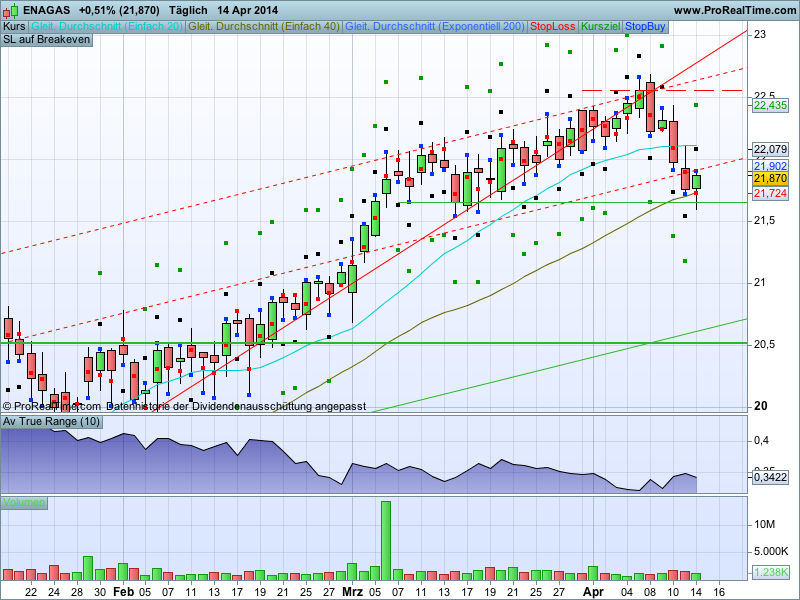Click the Täglich timeframe label
This screenshot has height=600, width=800.
[x=188, y=10]
